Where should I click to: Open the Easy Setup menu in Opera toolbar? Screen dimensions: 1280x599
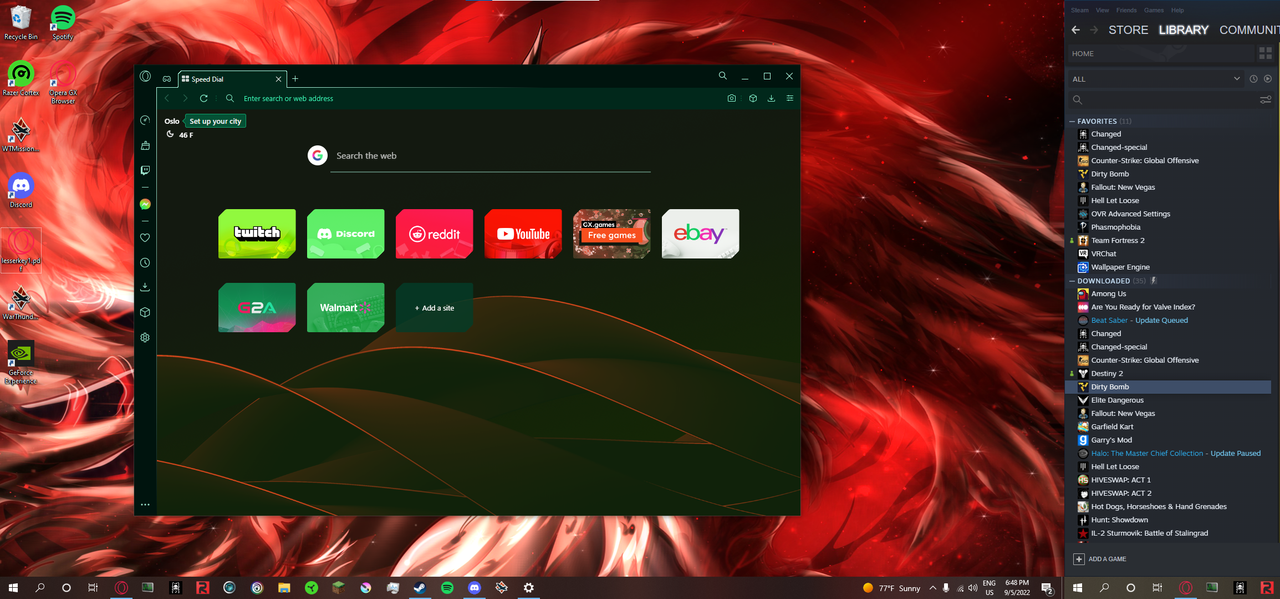(x=790, y=98)
